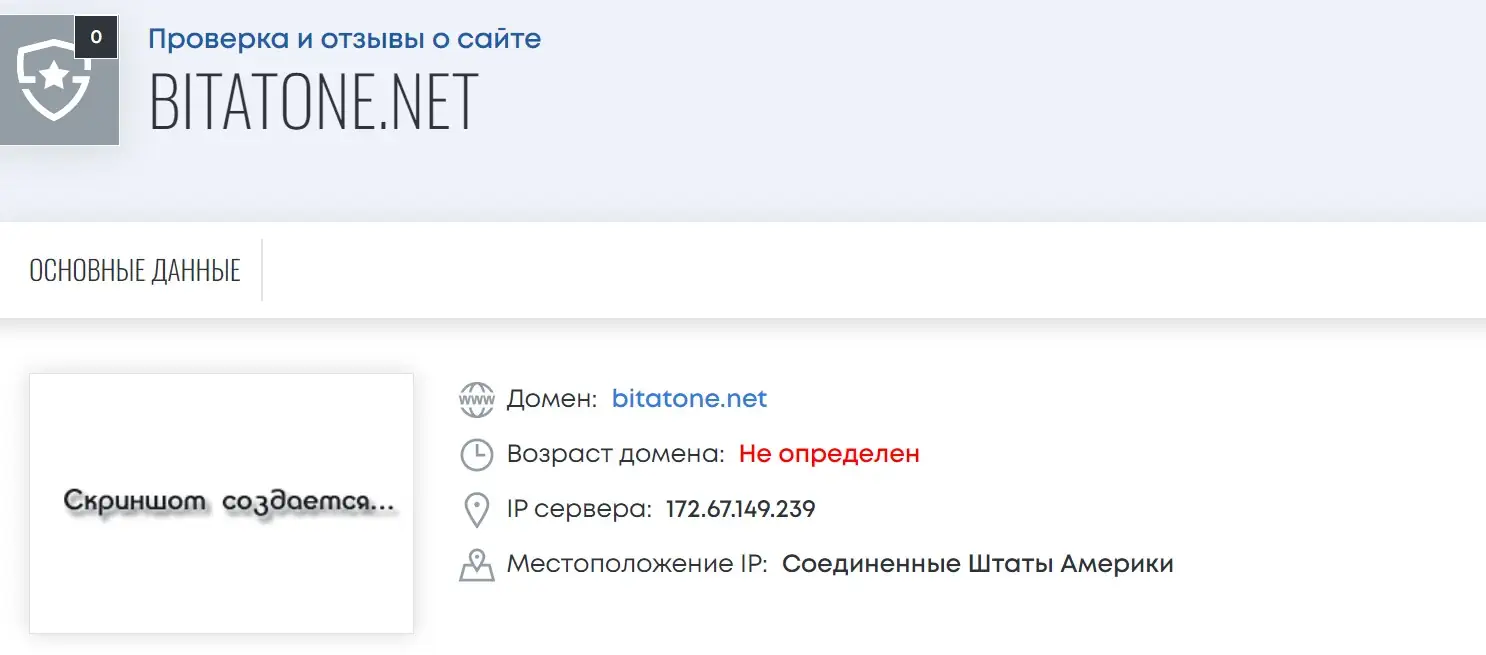Click the 'IP сервера:' label
1486x655 pixels.
tap(580, 509)
